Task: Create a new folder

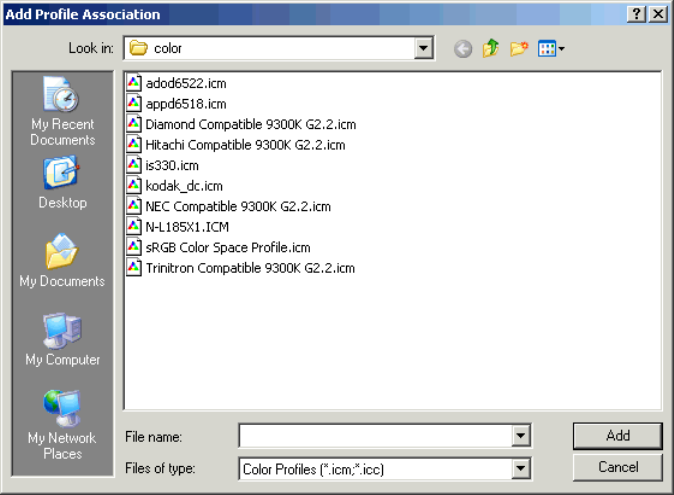Action: pos(519,48)
